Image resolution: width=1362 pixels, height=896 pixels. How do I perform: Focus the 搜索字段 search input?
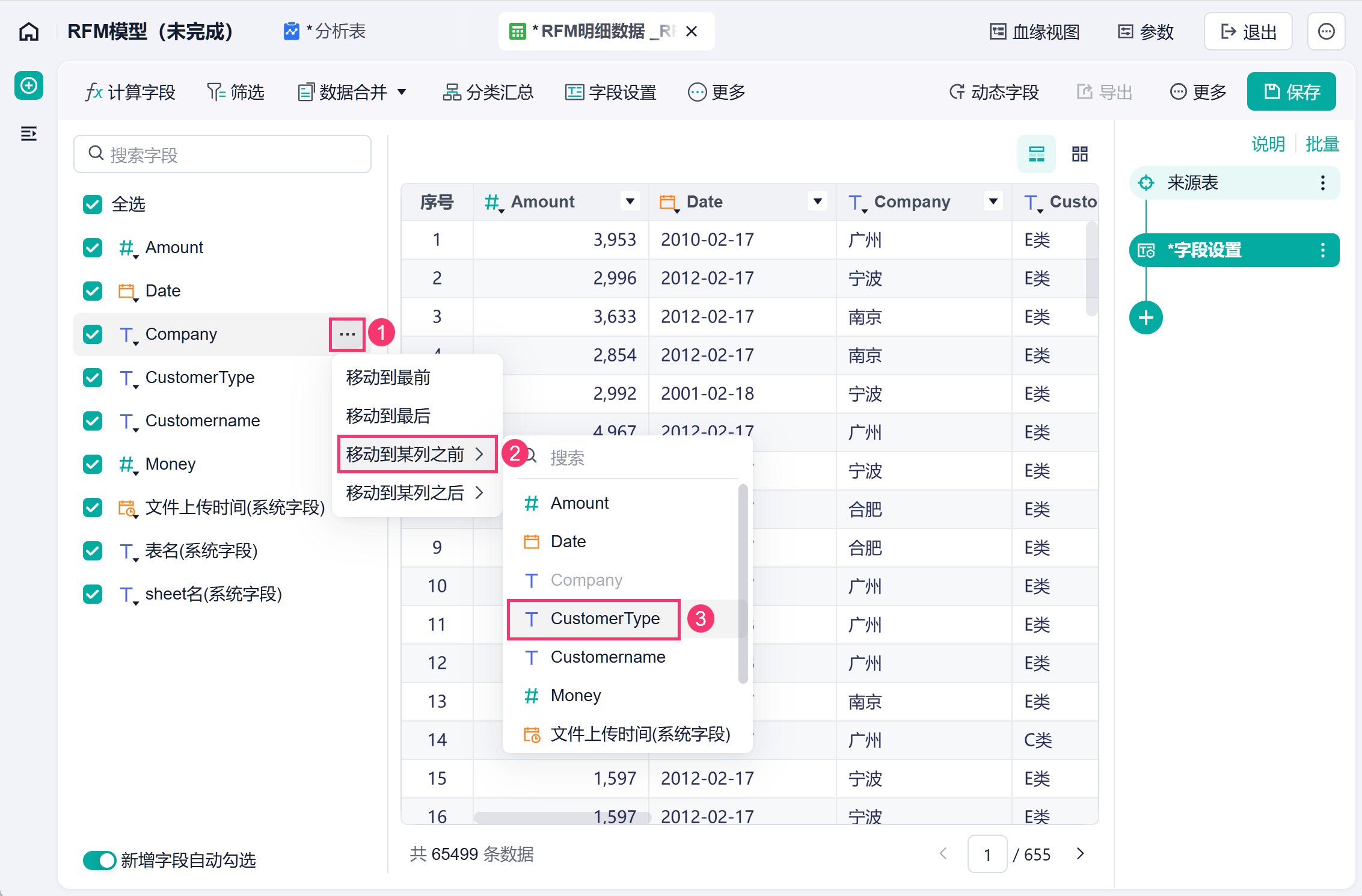coord(222,155)
